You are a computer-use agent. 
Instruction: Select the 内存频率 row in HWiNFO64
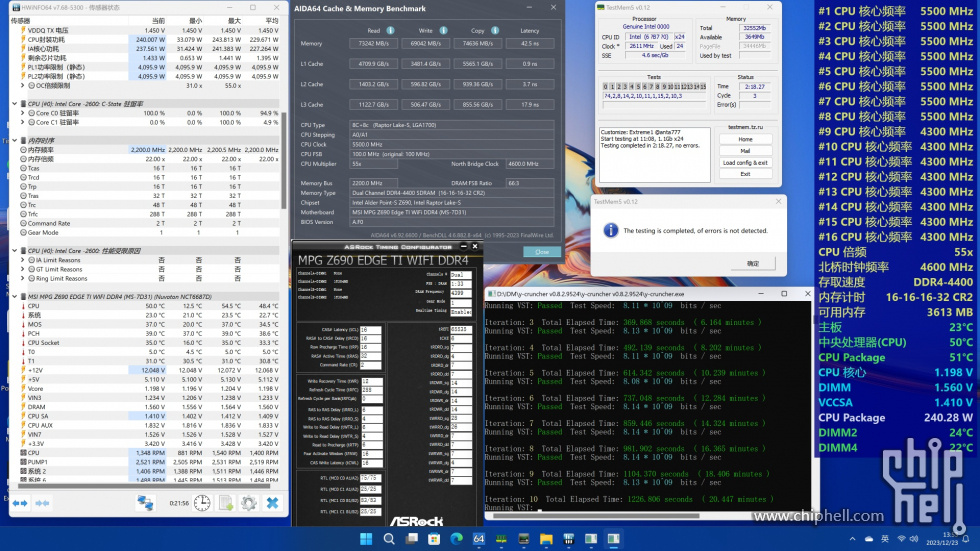(145, 150)
